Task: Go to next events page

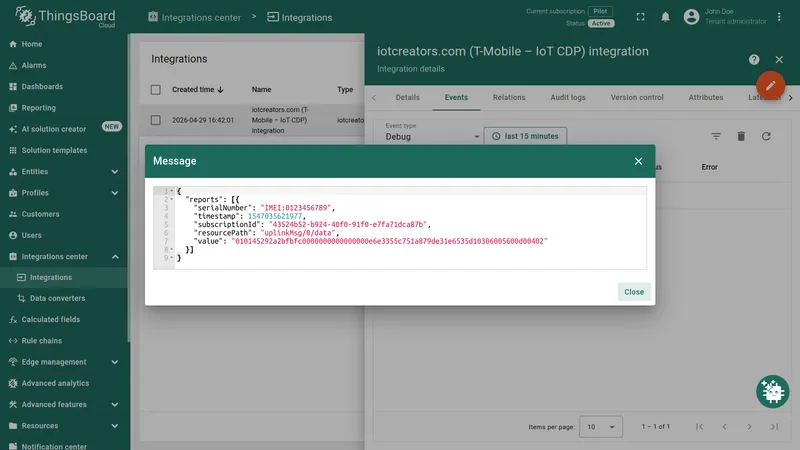Action: tap(749, 427)
